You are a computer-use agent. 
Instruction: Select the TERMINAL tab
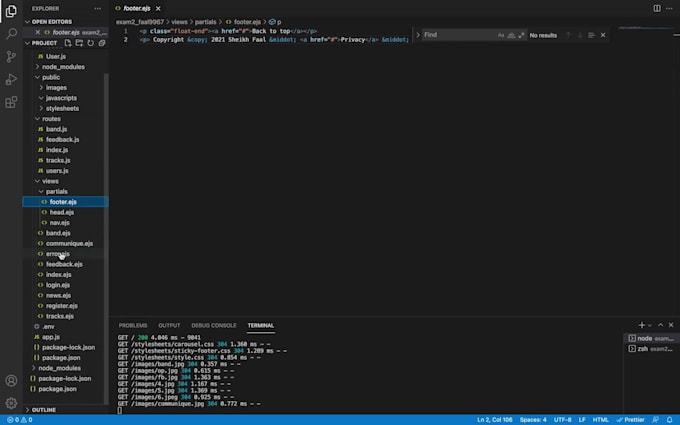pyautogui.click(x=261, y=325)
